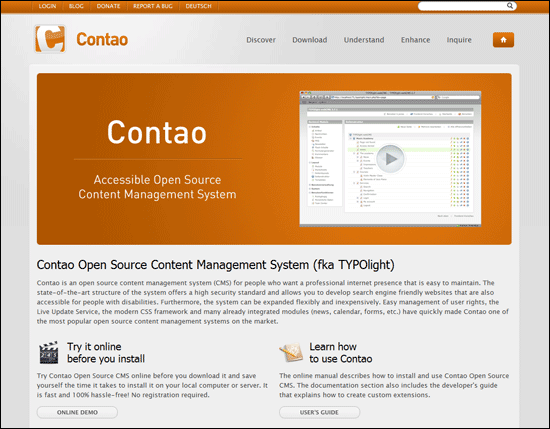Click the Contao logo icon
This screenshot has height=429, width=550.
pyautogui.click(x=50, y=39)
